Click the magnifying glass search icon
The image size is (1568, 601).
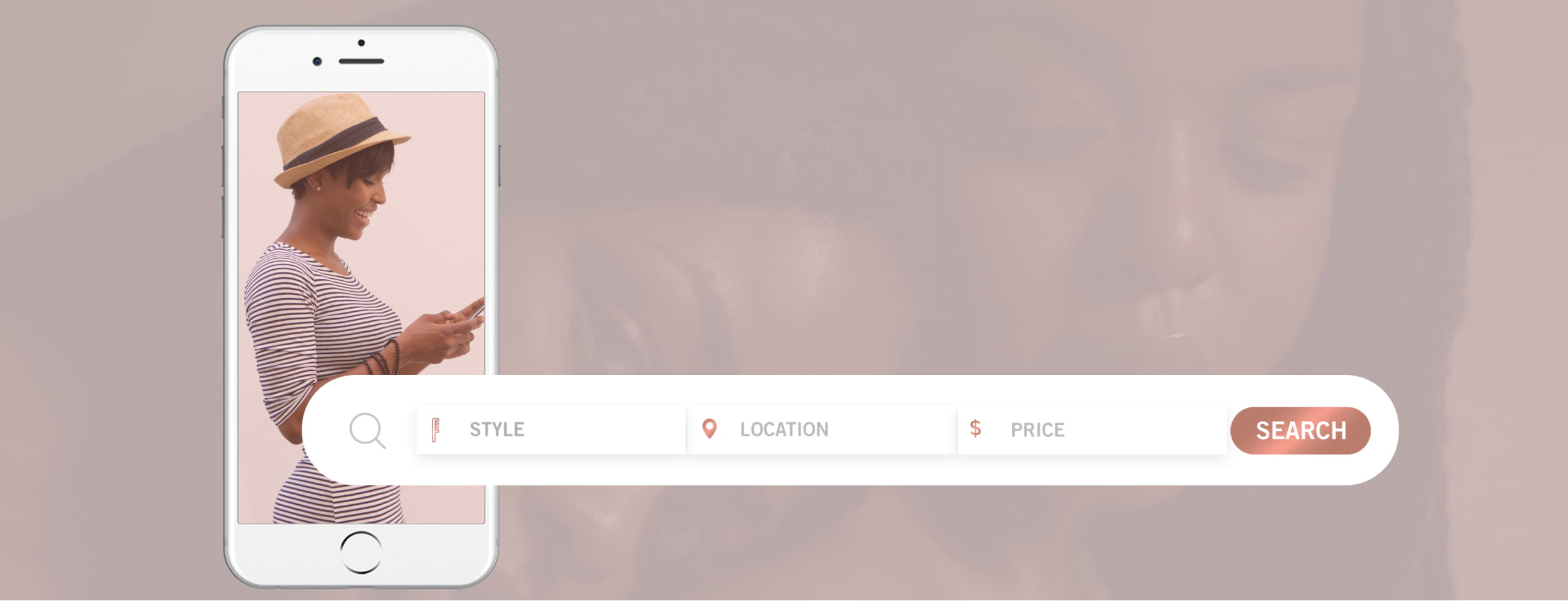(367, 431)
